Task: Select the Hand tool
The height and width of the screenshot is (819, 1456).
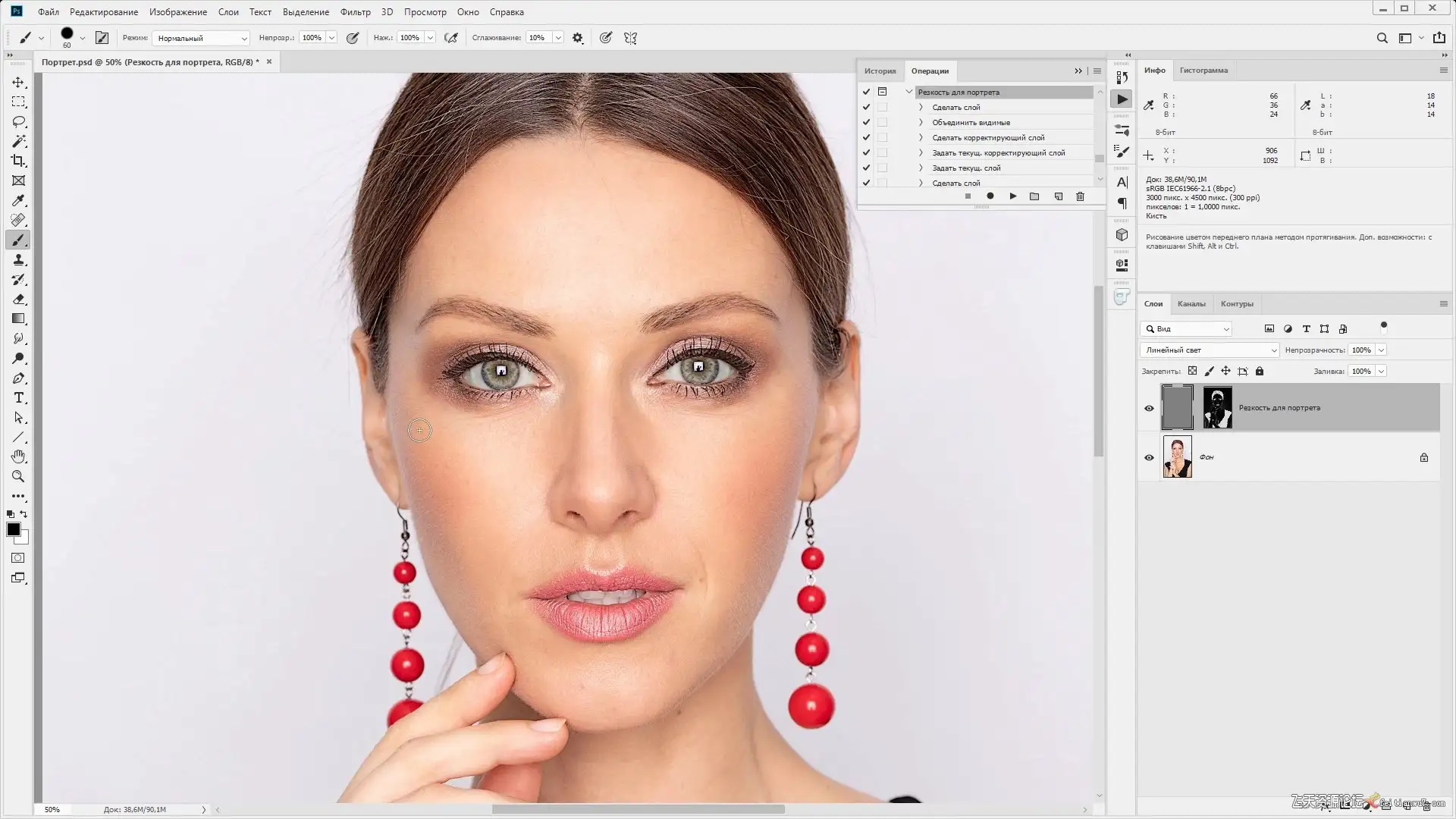Action: pos(19,457)
